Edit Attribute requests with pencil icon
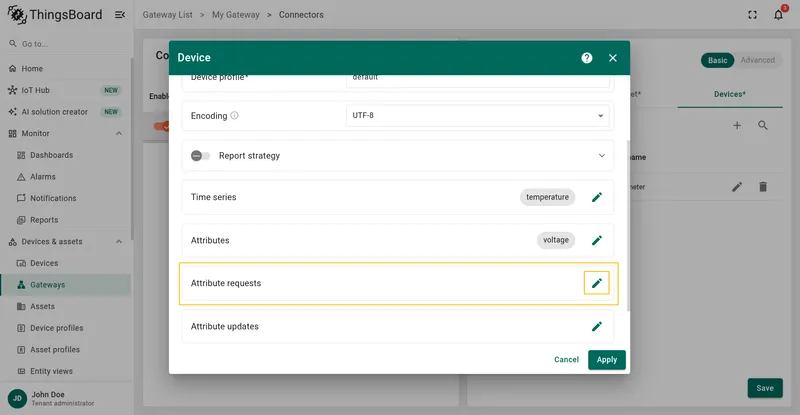The height and width of the screenshot is (415, 800). coord(596,283)
